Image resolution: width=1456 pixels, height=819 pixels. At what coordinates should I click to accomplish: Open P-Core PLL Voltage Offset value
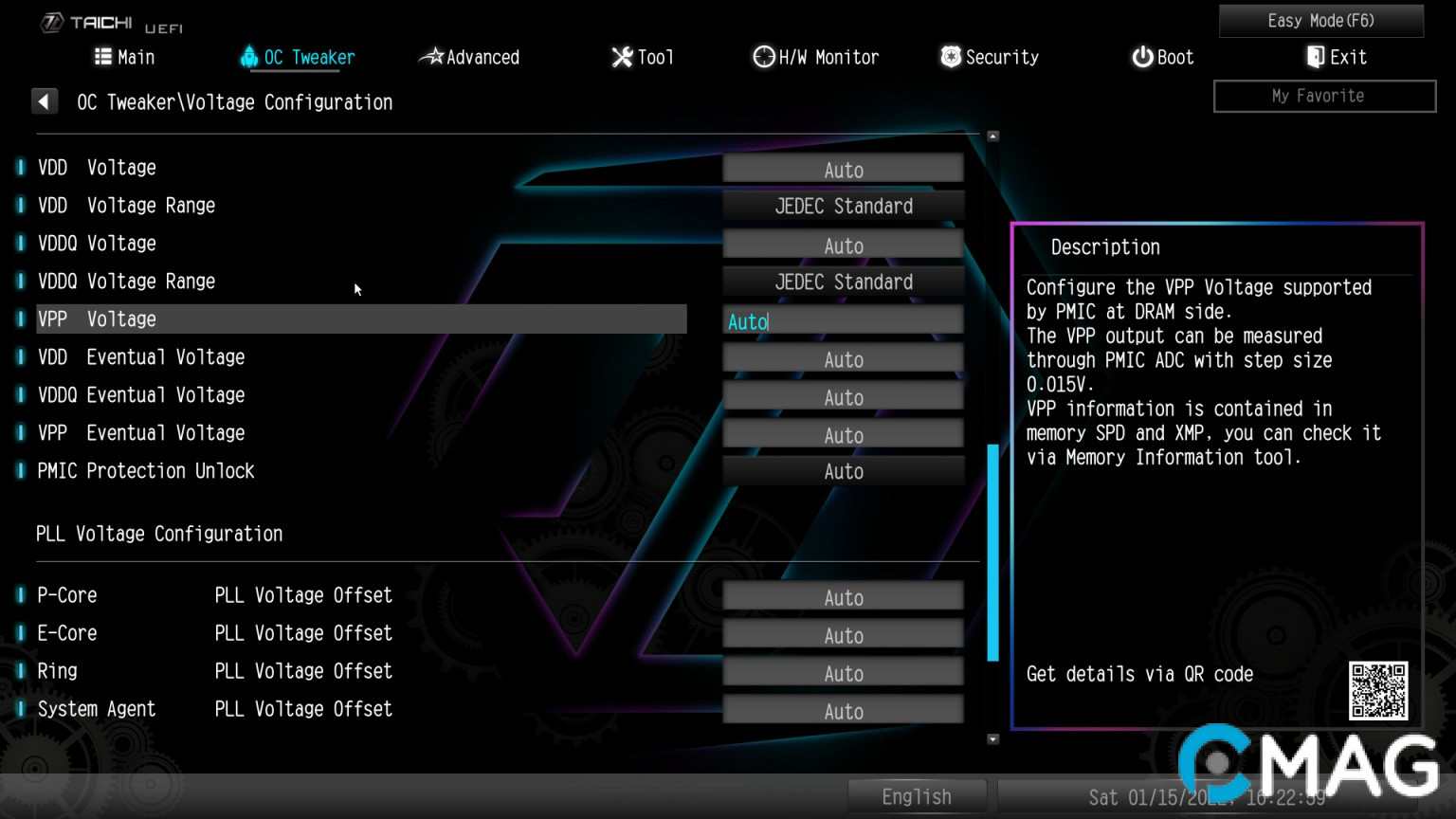coord(843,597)
